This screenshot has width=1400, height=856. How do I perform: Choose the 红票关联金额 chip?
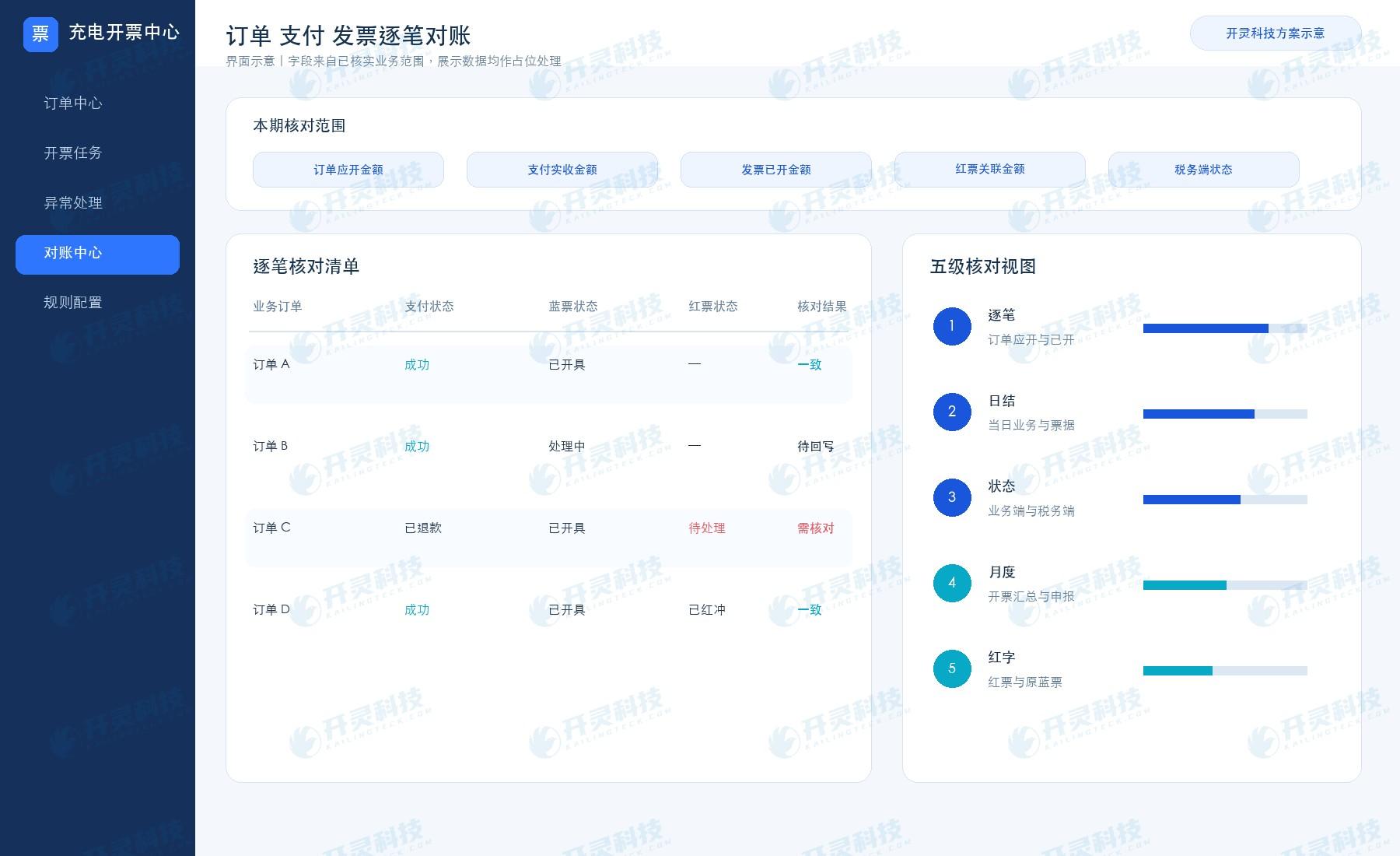[x=990, y=170]
